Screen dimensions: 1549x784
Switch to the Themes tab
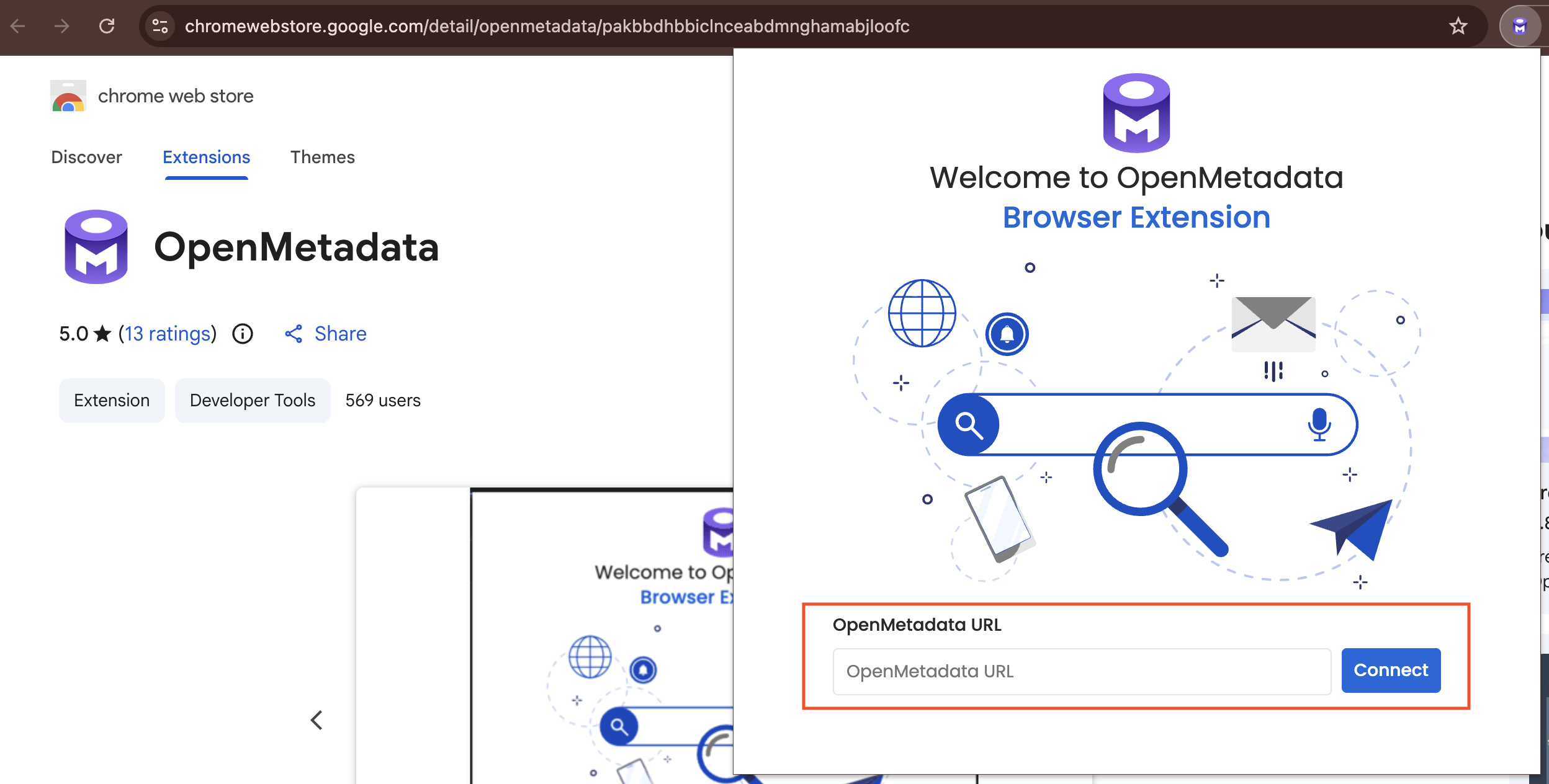coord(323,157)
